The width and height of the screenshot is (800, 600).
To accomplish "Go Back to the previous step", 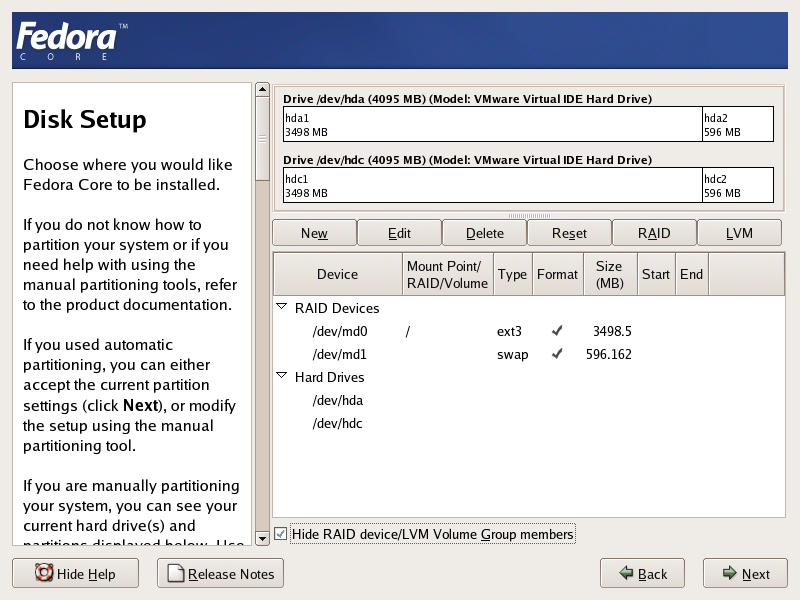I will click(642, 573).
